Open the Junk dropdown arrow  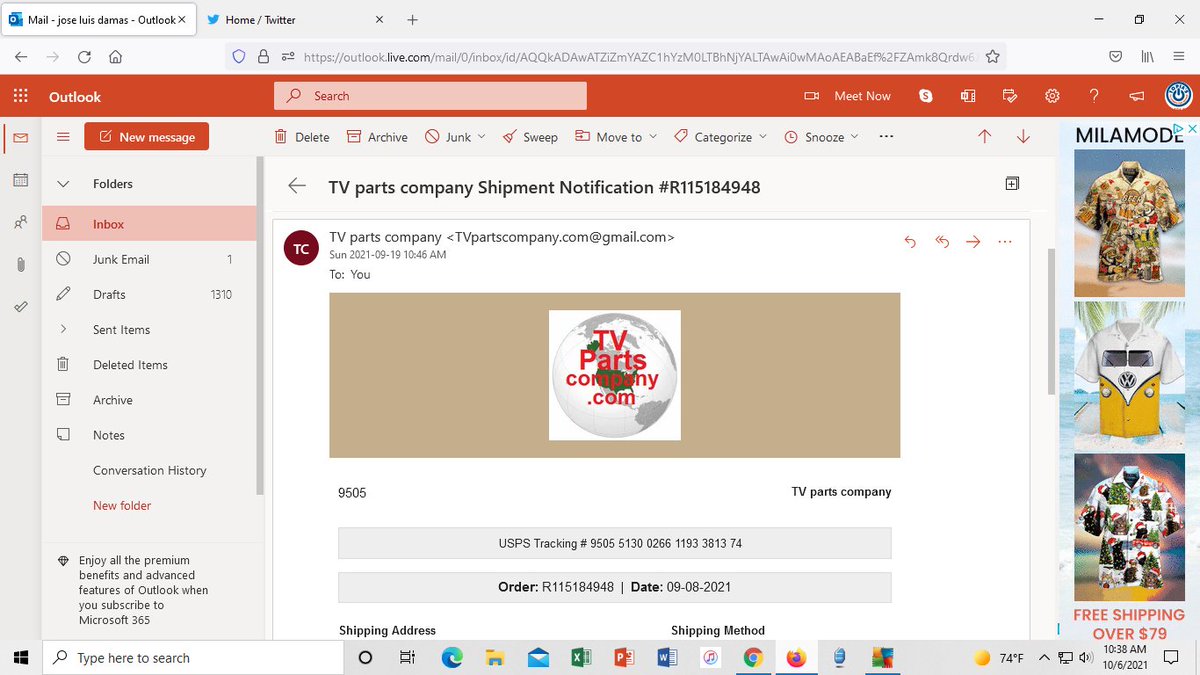click(482, 137)
